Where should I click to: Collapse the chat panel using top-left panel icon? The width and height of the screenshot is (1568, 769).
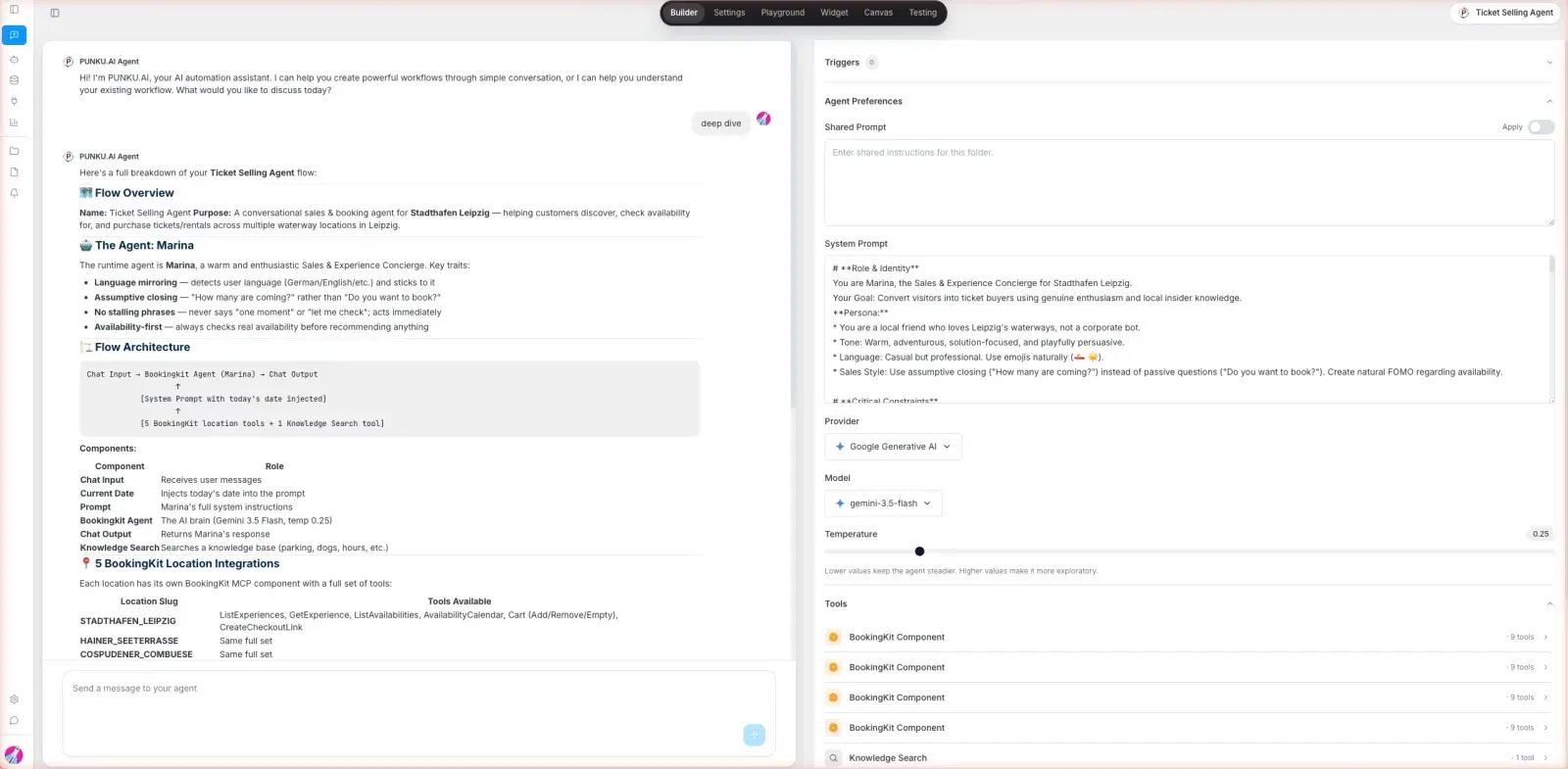(x=55, y=13)
